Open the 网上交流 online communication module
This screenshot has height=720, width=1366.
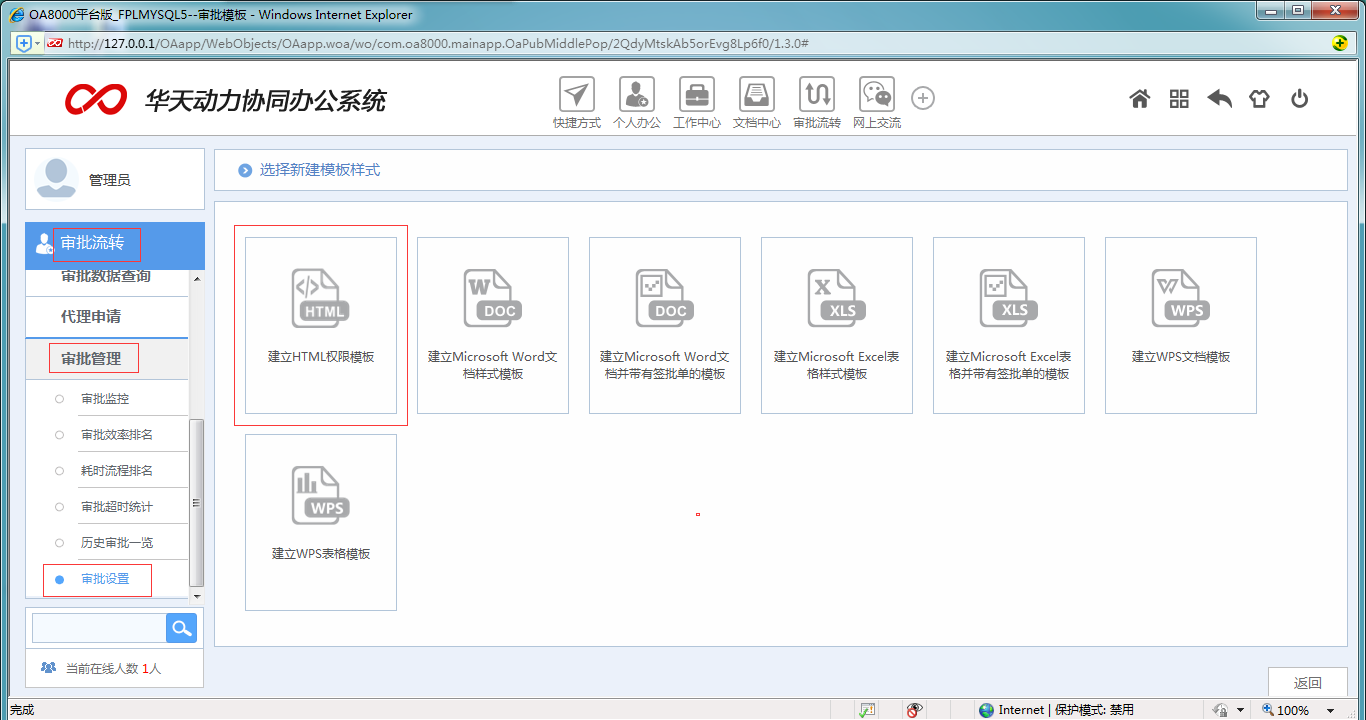[876, 100]
